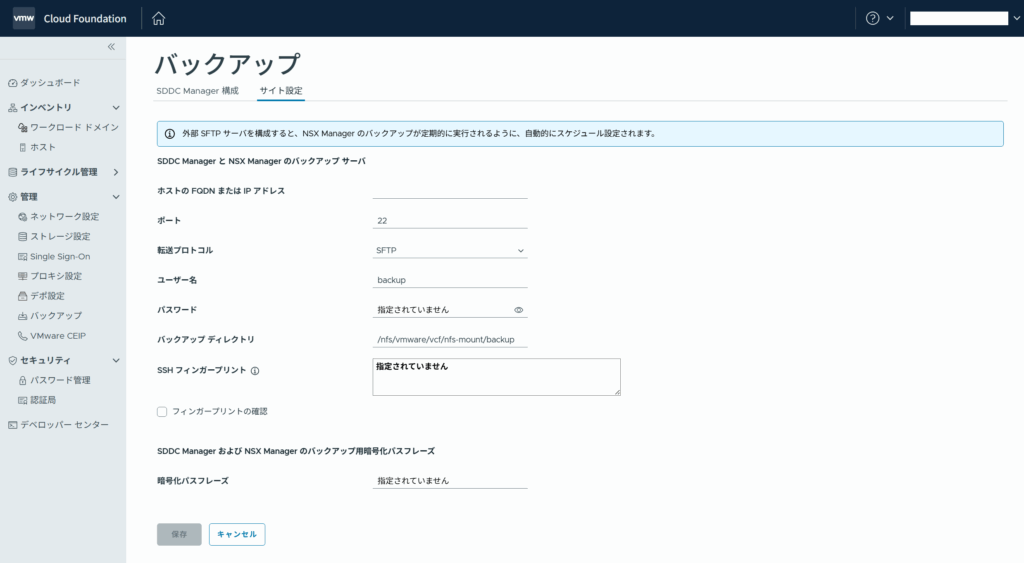The height and width of the screenshot is (563, 1024).
Task: Show password using the eye icon
Action: (x=518, y=311)
